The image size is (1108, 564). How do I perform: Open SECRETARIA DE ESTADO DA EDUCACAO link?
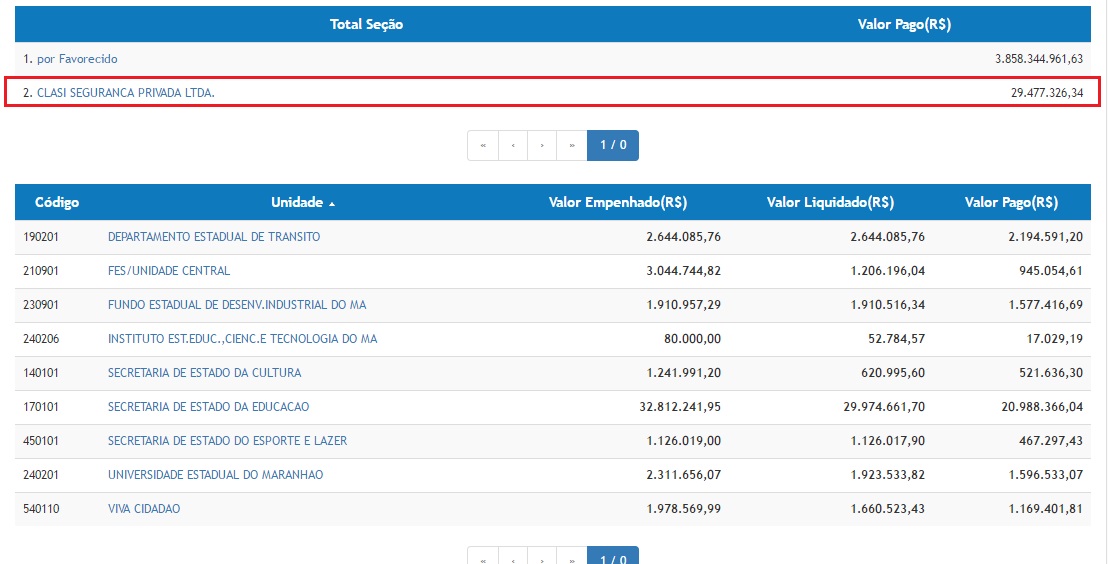[x=208, y=407]
